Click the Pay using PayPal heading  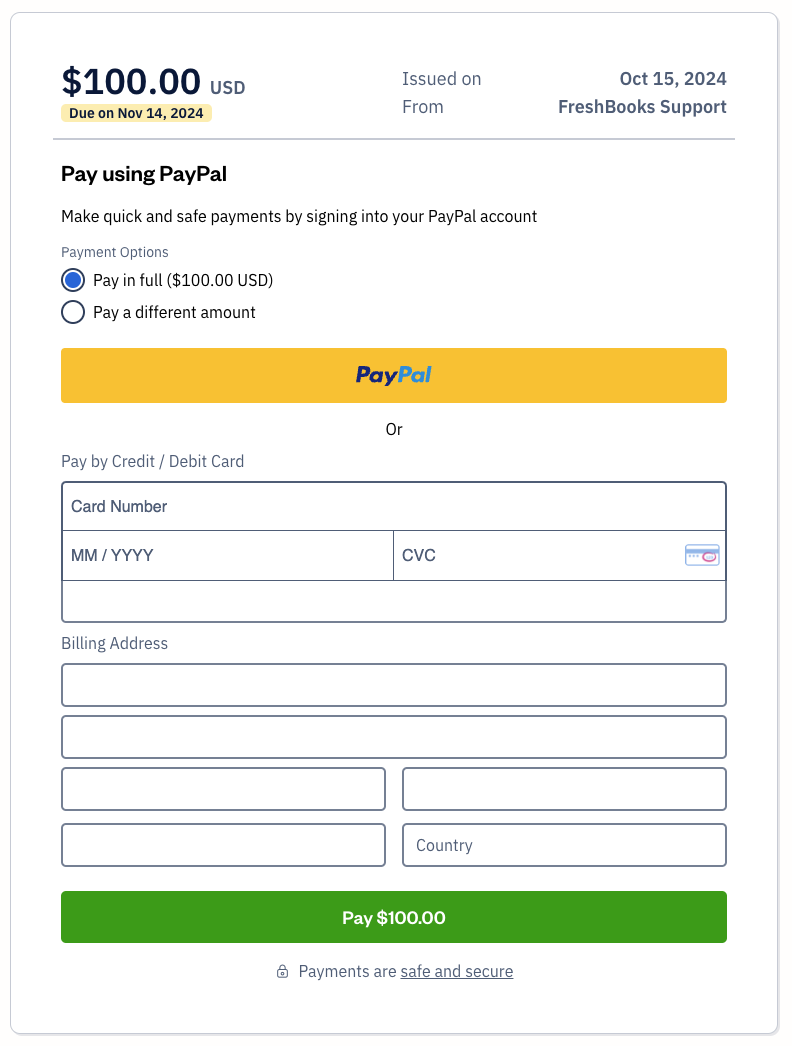(144, 174)
